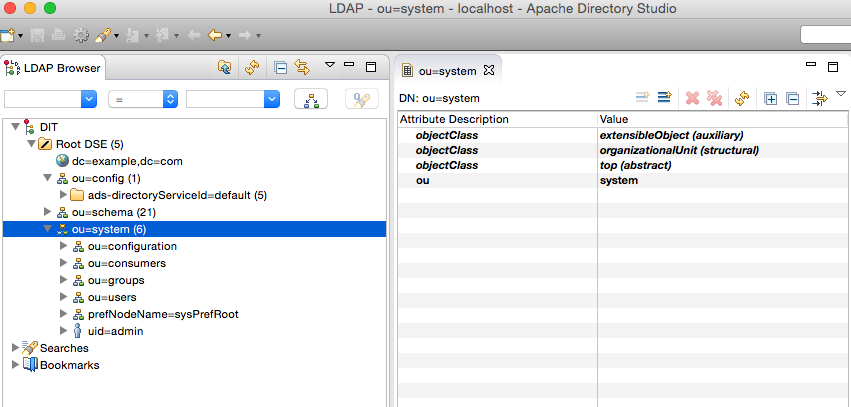This screenshot has height=407, width=851.
Task: Select the LDAP Browser tab
Action: tap(53, 68)
